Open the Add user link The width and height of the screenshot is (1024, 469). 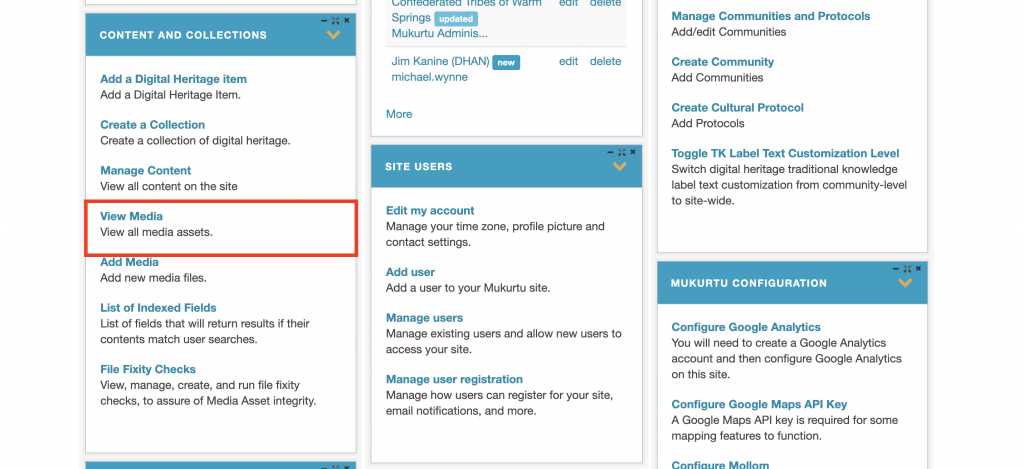tap(410, 272)
